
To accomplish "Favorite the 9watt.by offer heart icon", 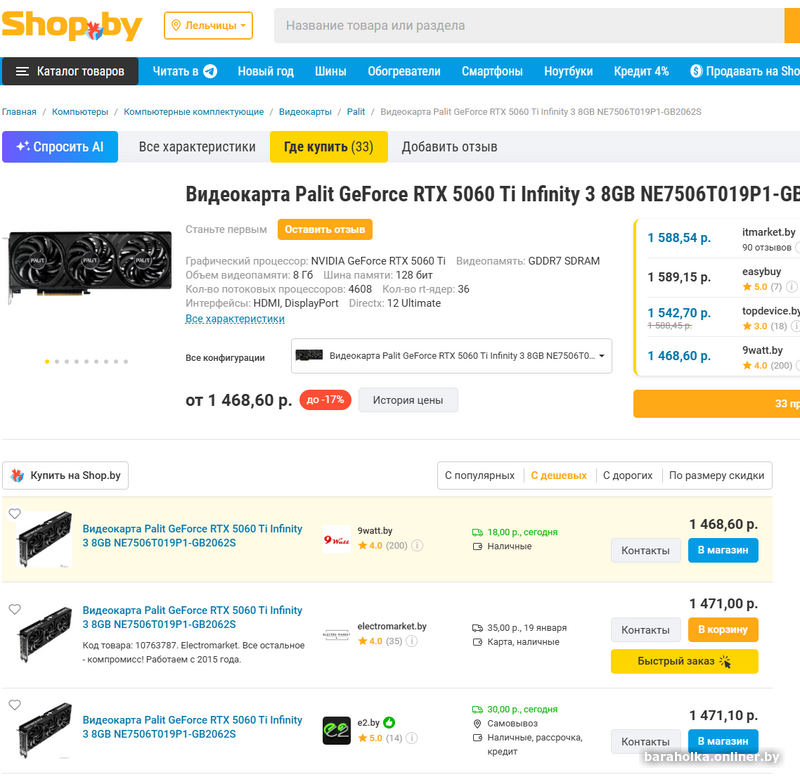I will (x=15, y=513).
